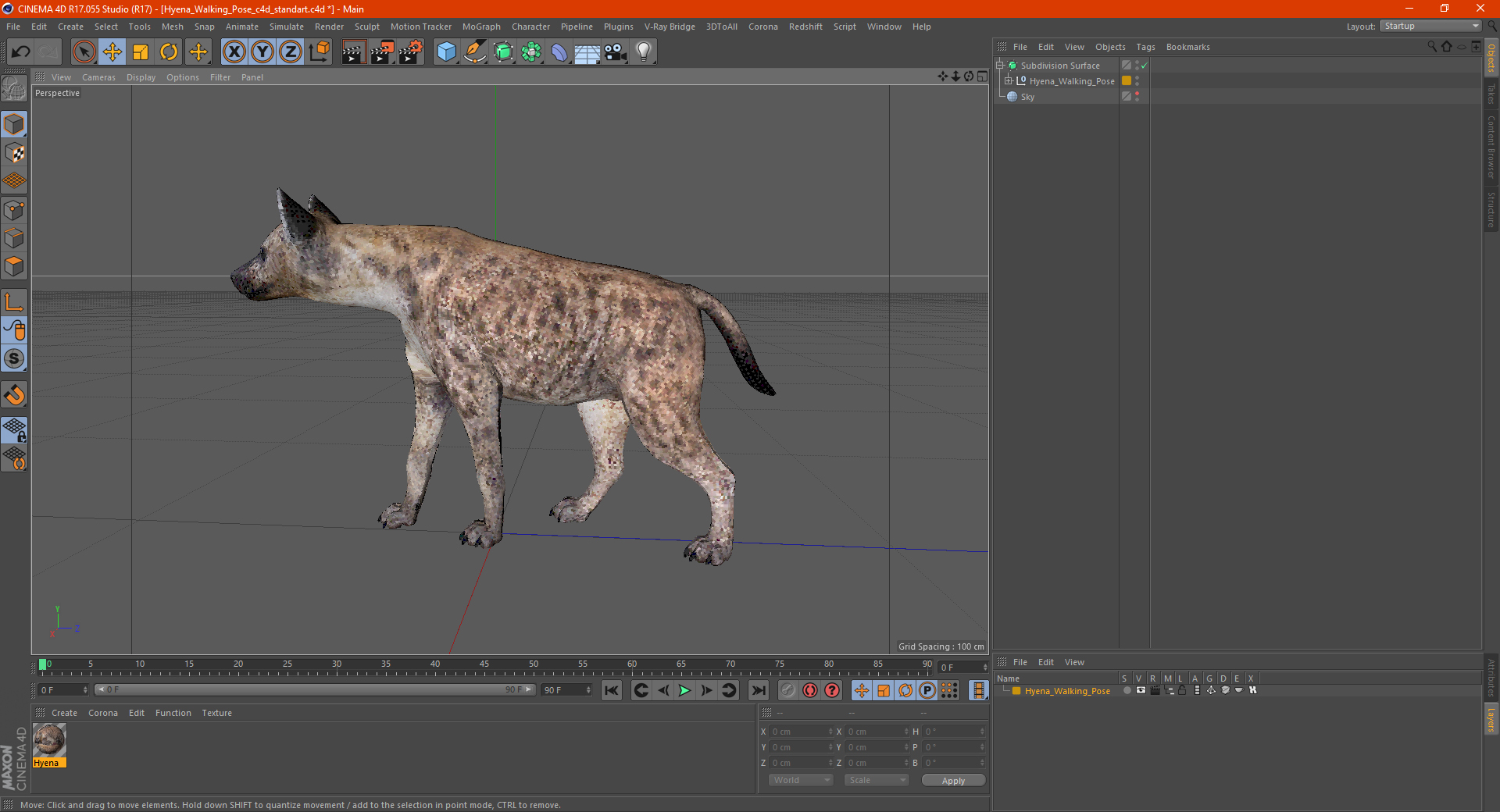
Task: Switch to Polygons mode
Action: [14, 266]
